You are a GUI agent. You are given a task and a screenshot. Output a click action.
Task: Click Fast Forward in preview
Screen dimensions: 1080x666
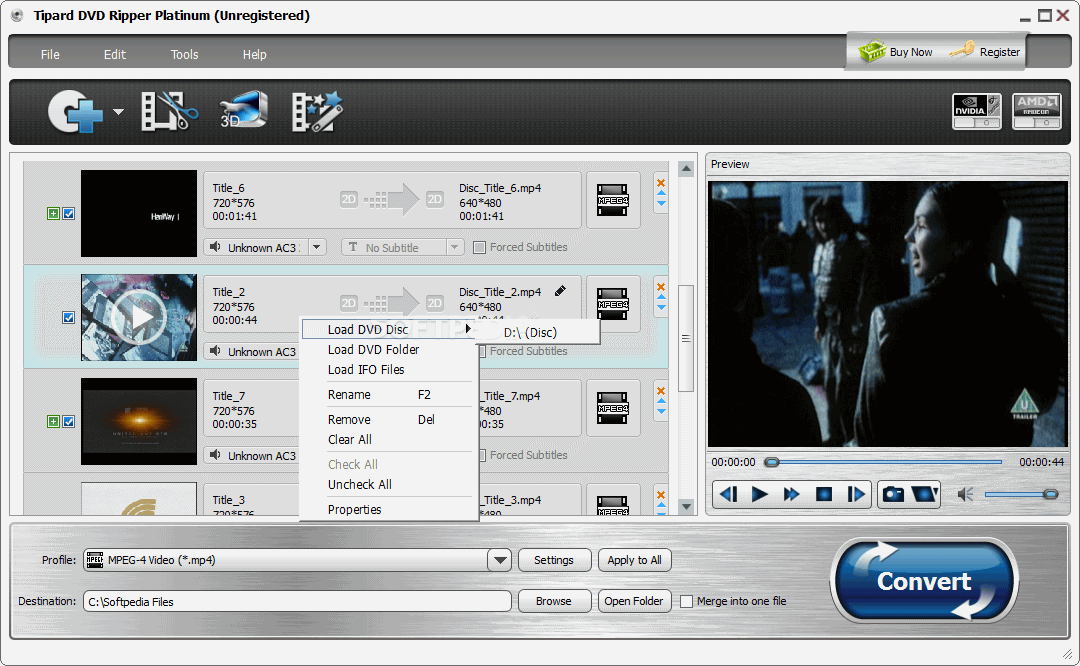pyautogui.click(x=791, y=494)
